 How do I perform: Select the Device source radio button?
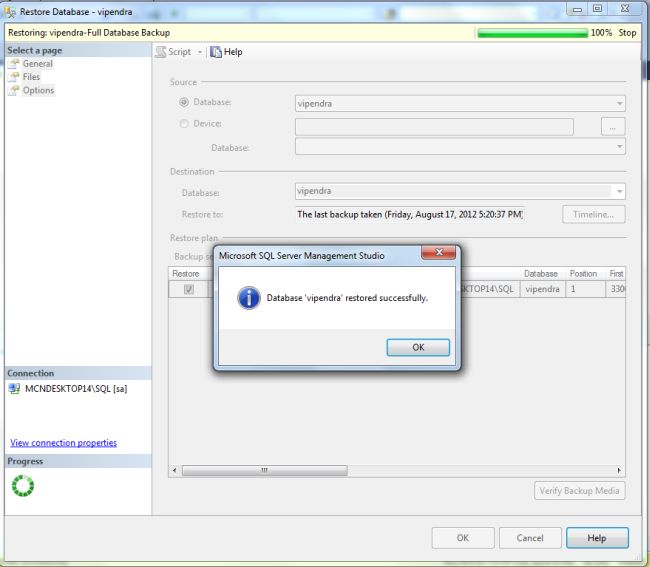(184, 124)
